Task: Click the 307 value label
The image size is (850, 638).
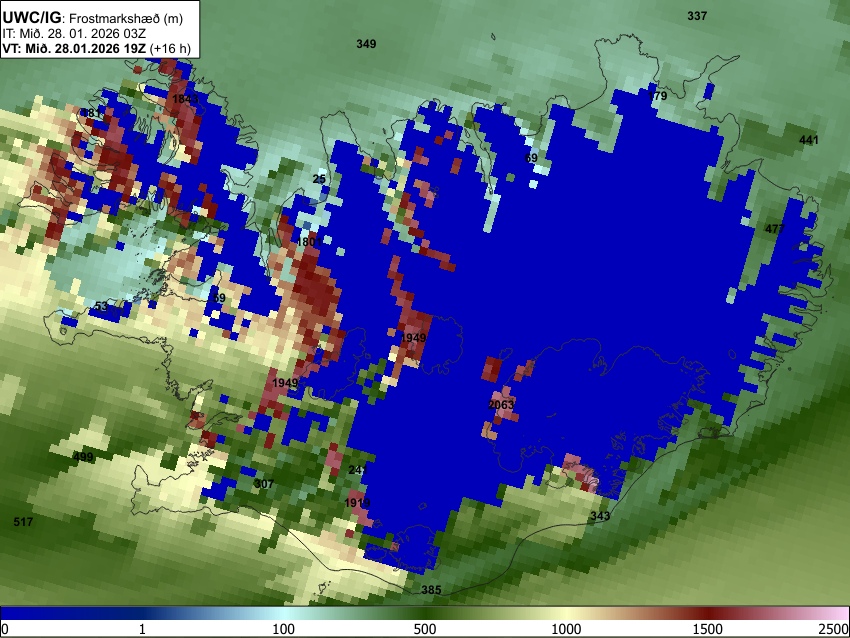Action: [x=264, y=484]
